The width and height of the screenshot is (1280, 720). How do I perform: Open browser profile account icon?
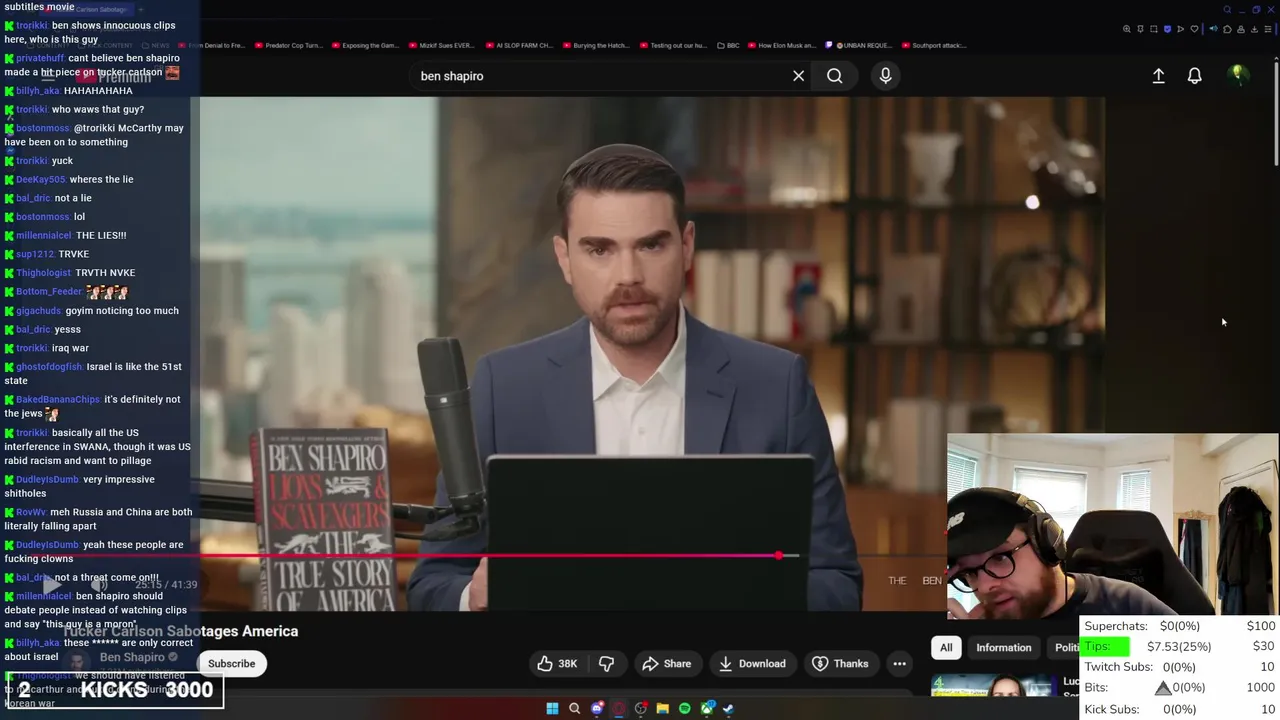pyautogui.click(x=1241, y=29)
